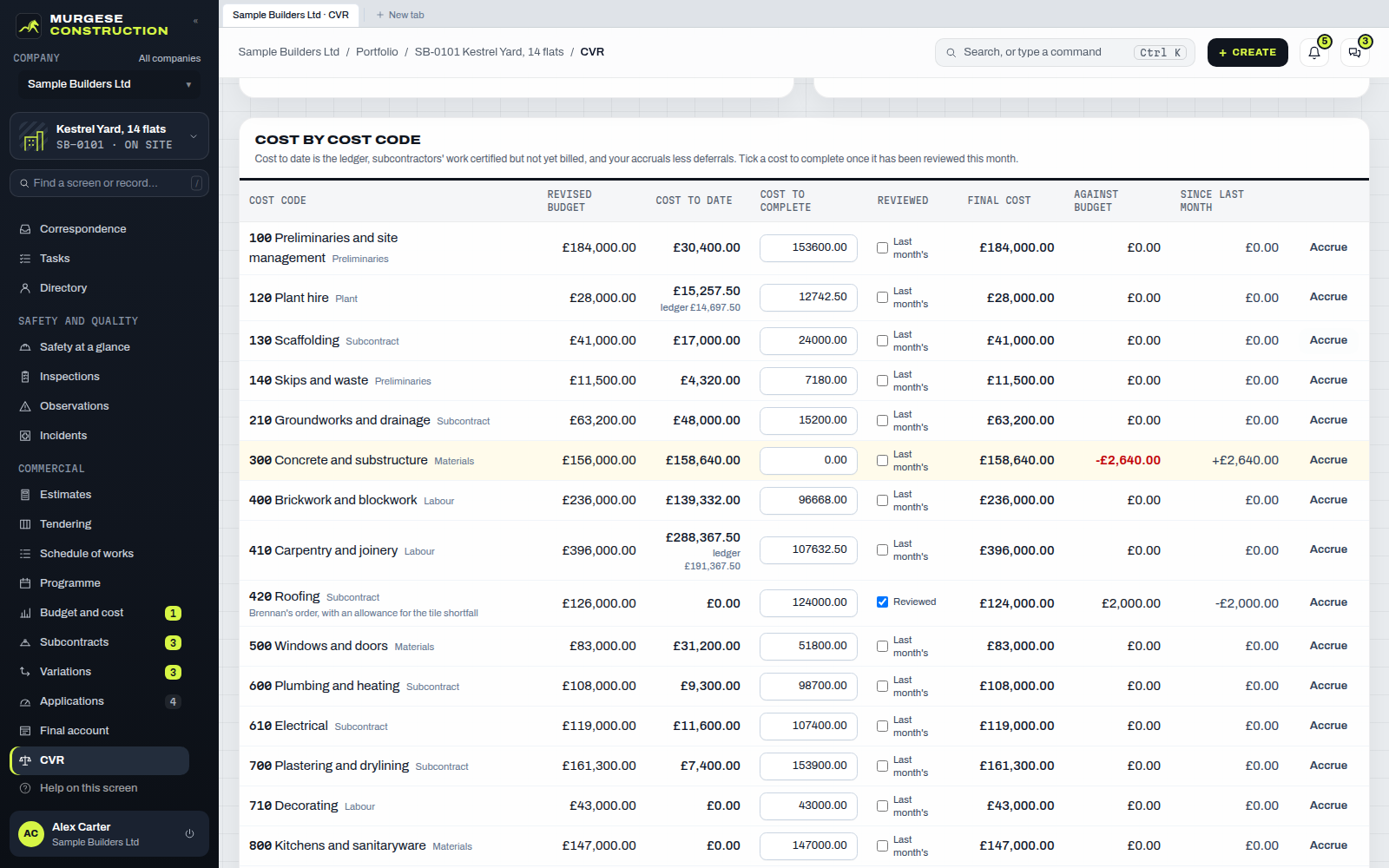The height and width of the screenshot is (868, 1389).
Task: Click the Create button
Action: 1247,52
